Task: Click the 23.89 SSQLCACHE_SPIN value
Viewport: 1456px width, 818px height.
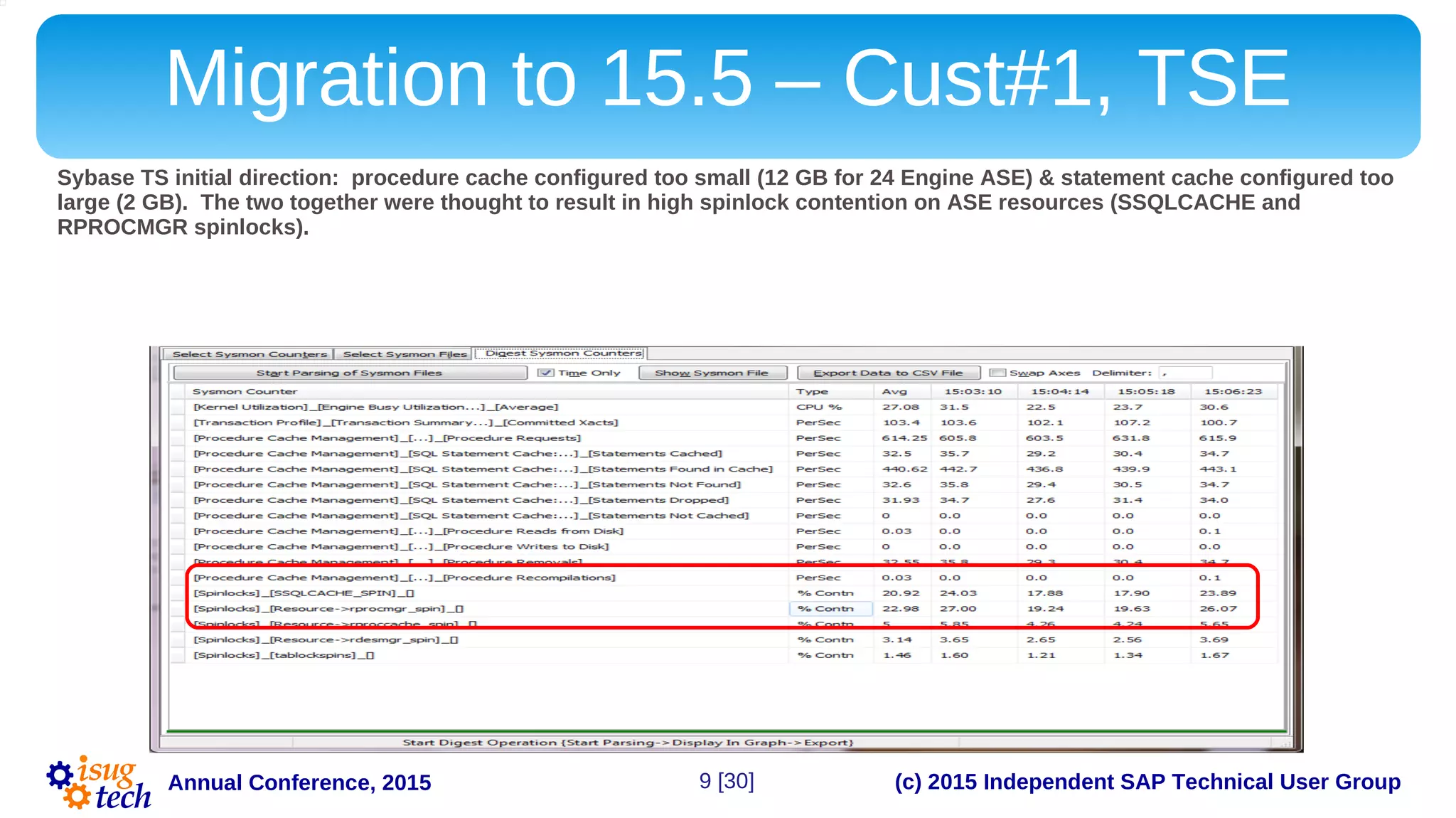Action: (1218, 593)
